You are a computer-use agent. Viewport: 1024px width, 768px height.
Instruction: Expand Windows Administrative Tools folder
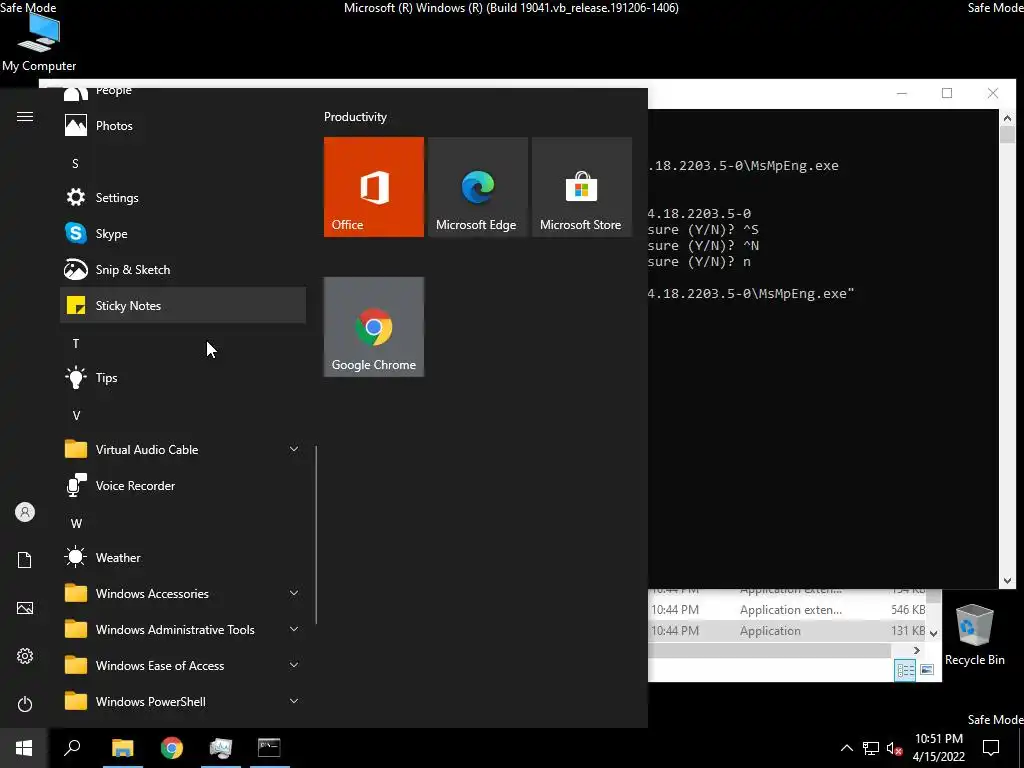(x=183, y=629)
